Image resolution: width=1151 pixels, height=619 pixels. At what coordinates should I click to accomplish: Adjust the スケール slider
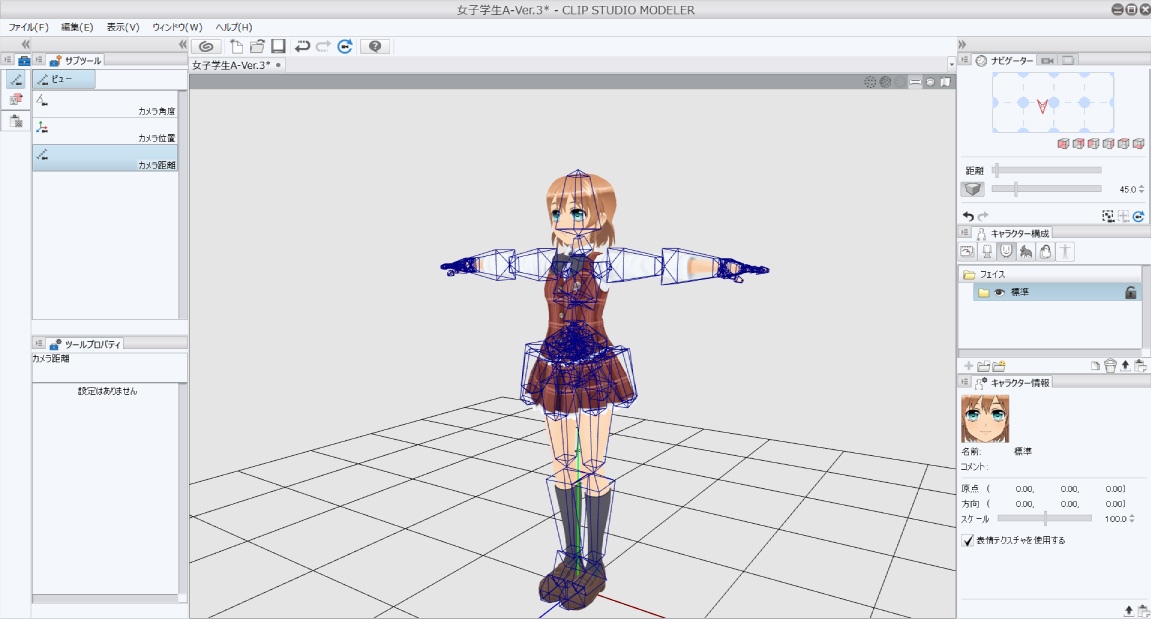[1045, 518]
